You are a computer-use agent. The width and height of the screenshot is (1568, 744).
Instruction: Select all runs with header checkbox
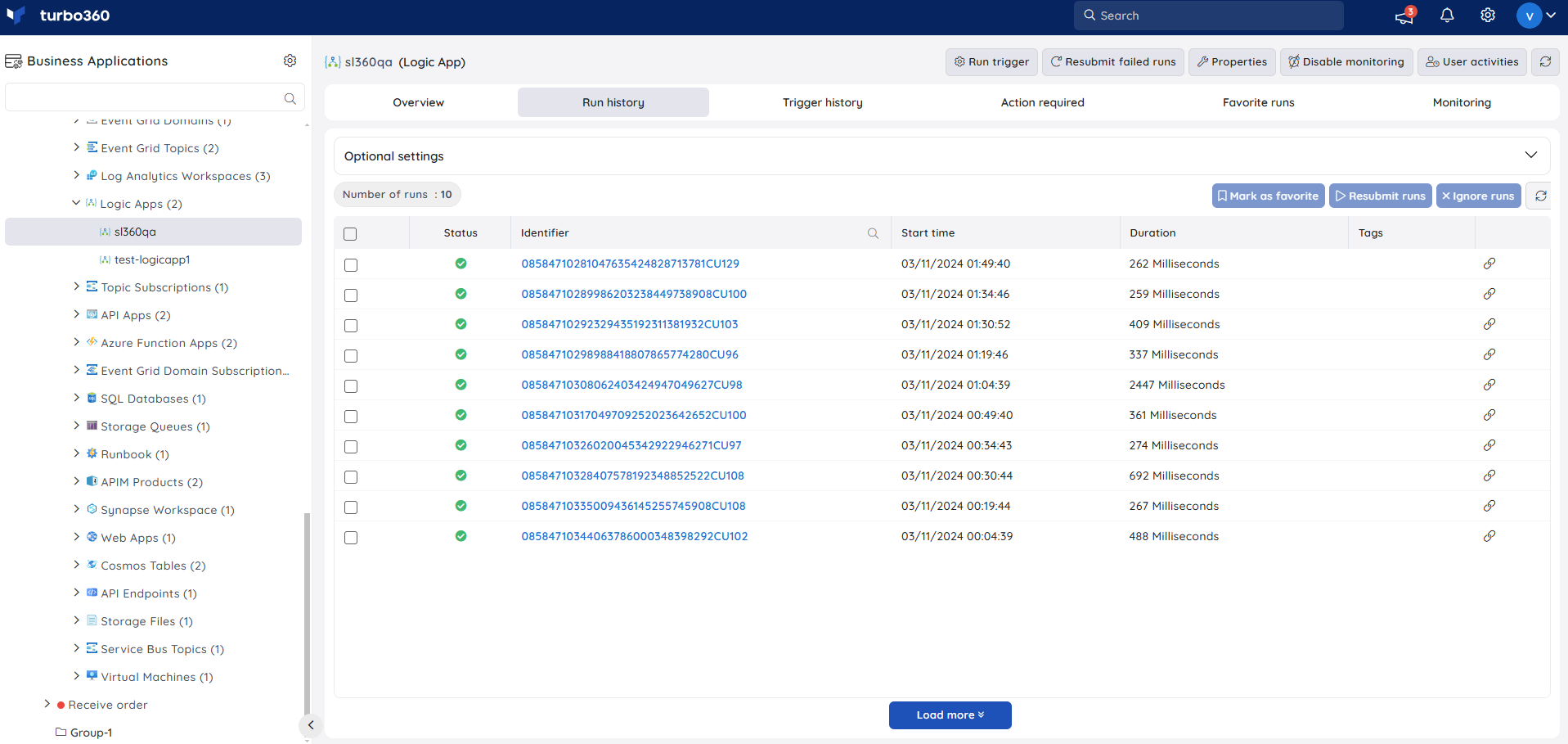click(x=350, y=234)
